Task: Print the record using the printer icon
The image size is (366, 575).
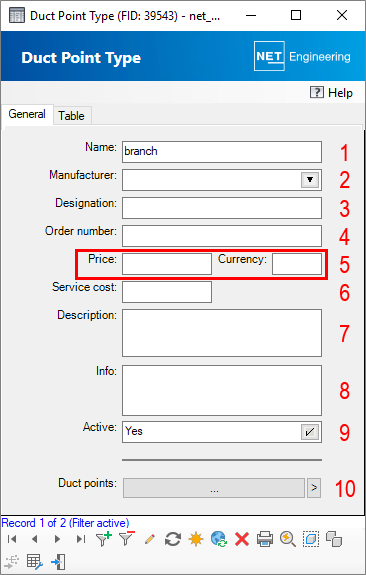Action: pos(265,539)
